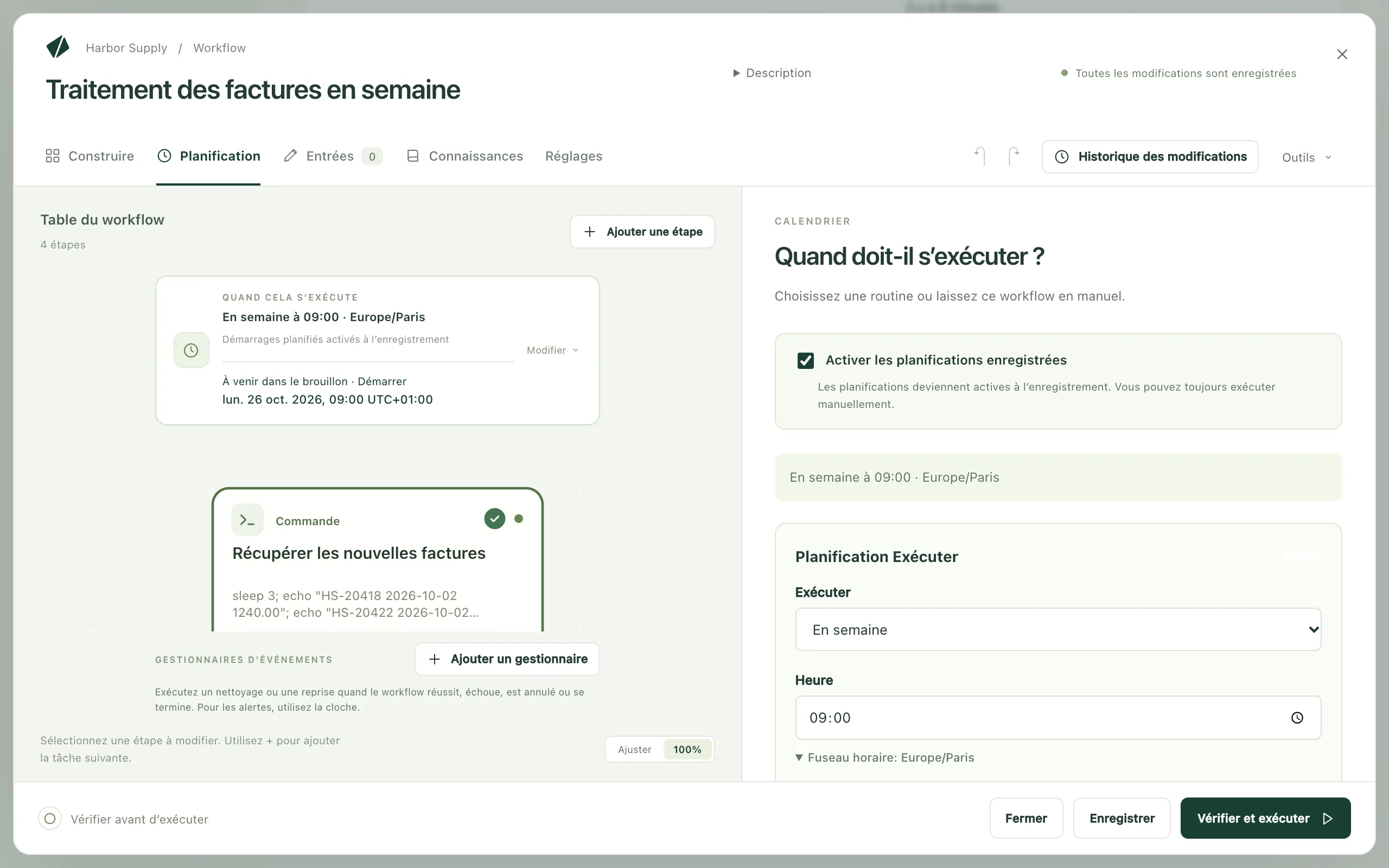Click the Ajuster zoom button
This screenshot has width=1389, height=868.
pos(634,750)
